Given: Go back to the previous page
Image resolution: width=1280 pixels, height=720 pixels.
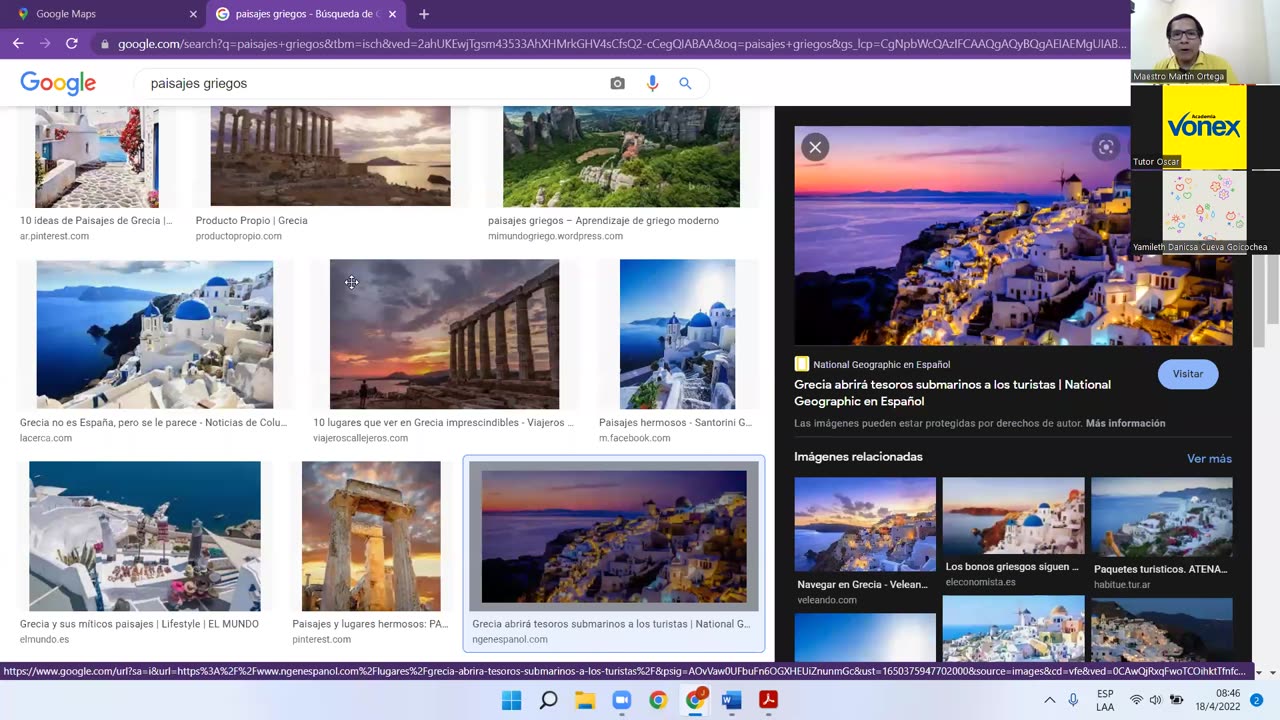Looking at the screenshot, I should [18, 43].
